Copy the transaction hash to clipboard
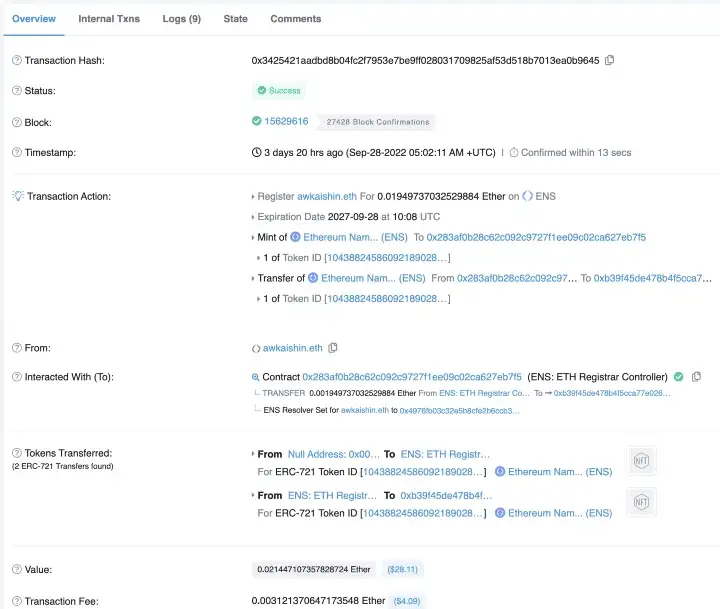The width and height of the screenshot is (720, 609). point(610,60)
